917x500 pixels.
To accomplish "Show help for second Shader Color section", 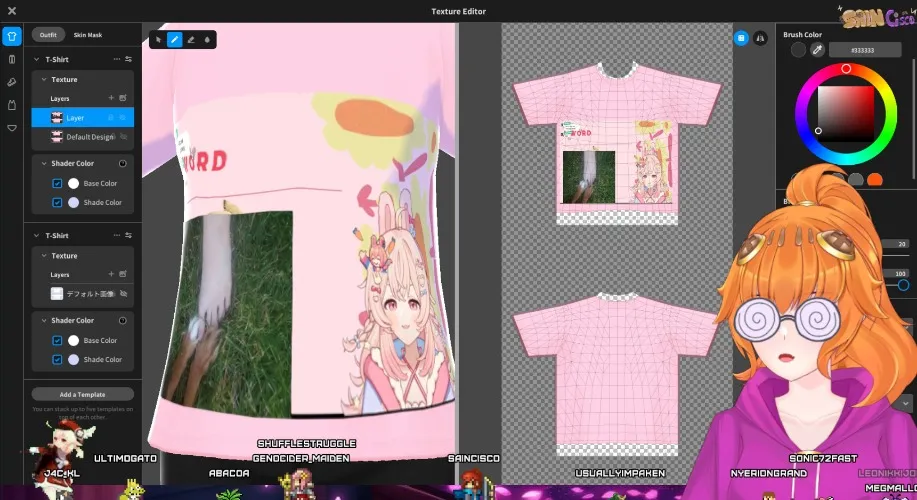I will [123, 320].
